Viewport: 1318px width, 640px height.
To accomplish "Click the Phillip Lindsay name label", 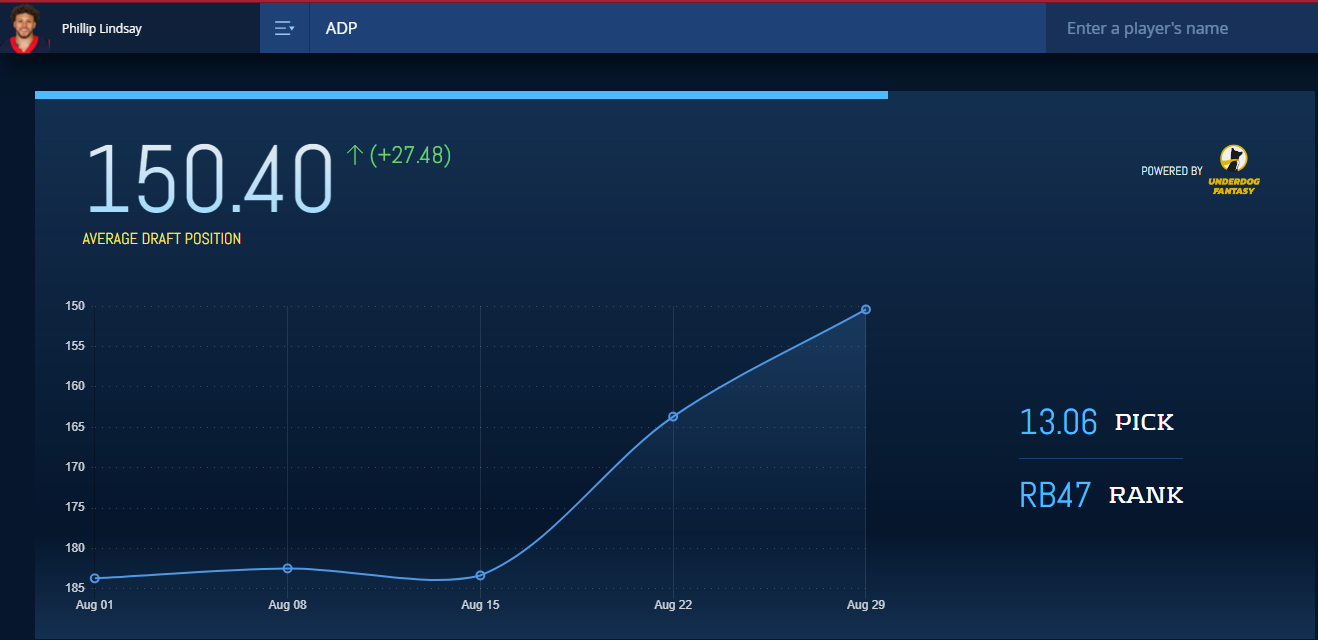I will point(101,28).
